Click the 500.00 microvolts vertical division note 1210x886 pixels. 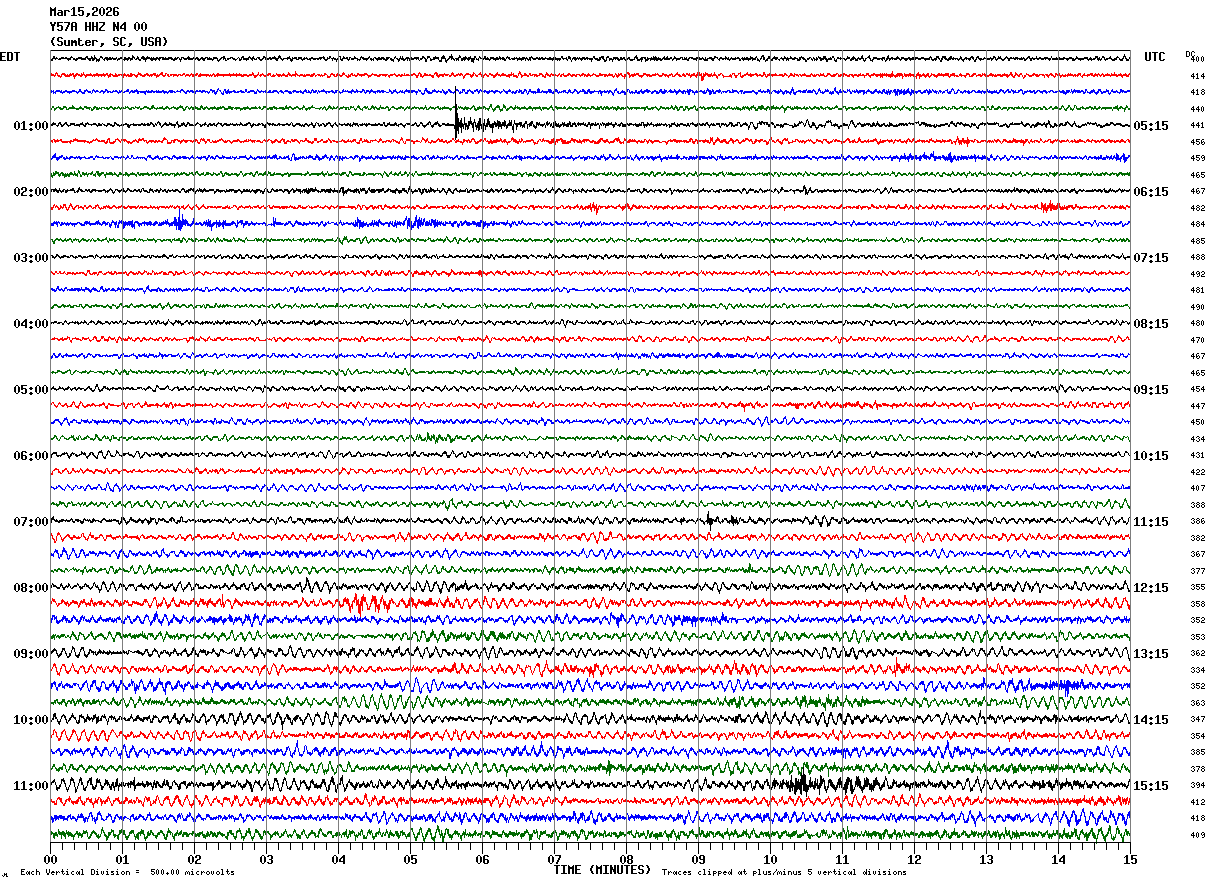click(x=128, y=872)
